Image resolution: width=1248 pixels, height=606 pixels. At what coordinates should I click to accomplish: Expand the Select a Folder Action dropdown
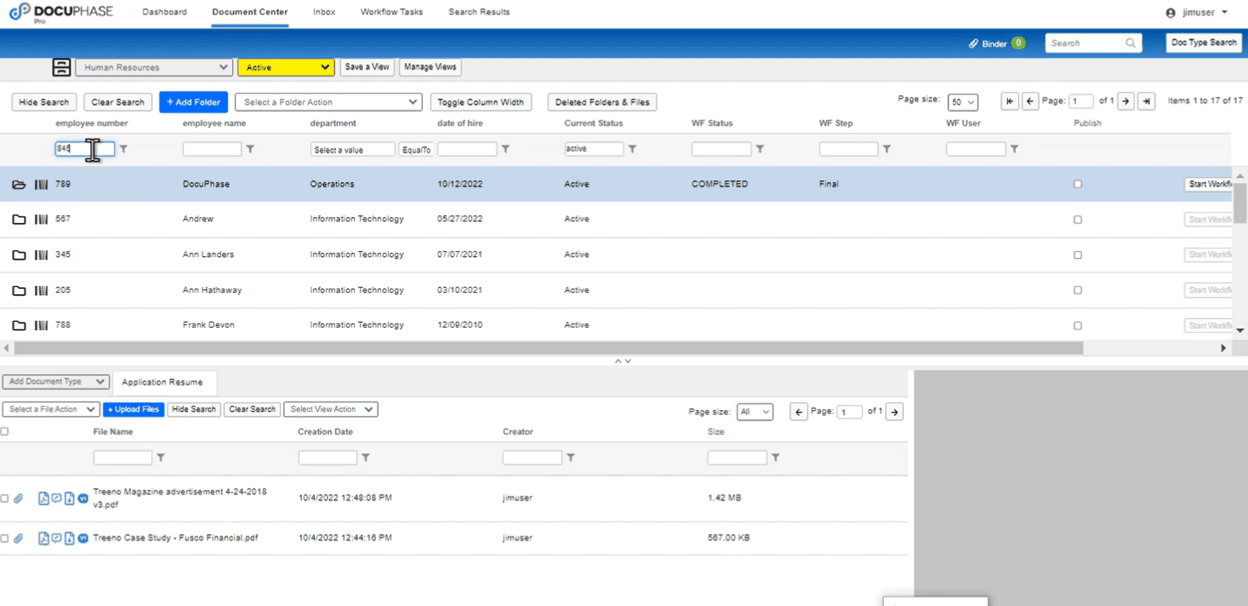(328, 101)
